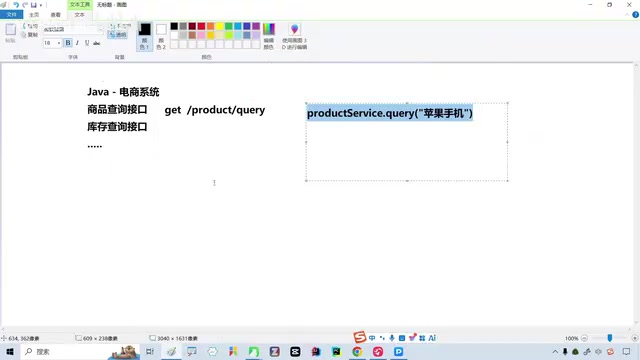Click the text 'Java - 电商系统' on canvas
Viewport: 640px width, 360px height.
click(123, 92)
